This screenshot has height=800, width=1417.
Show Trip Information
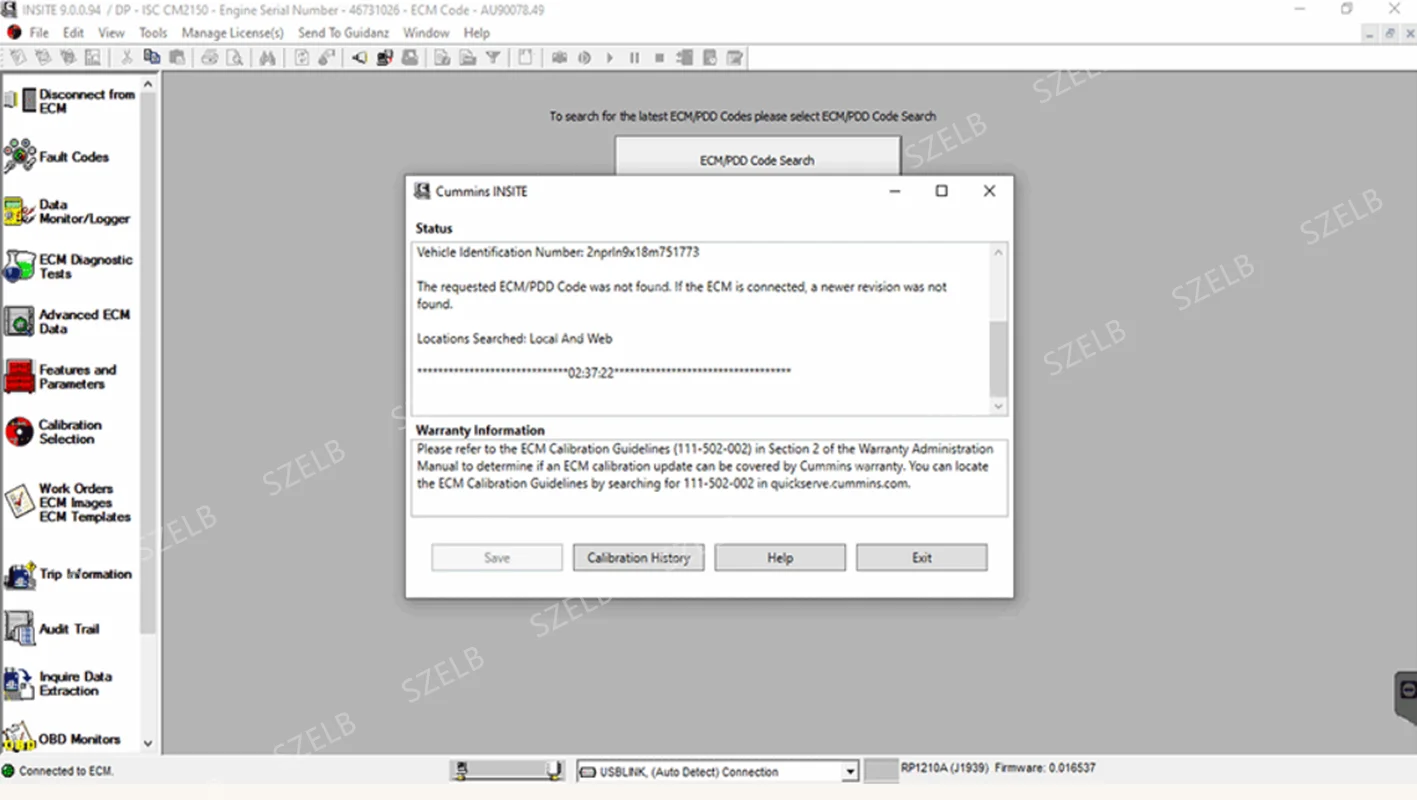pos(68,574)
